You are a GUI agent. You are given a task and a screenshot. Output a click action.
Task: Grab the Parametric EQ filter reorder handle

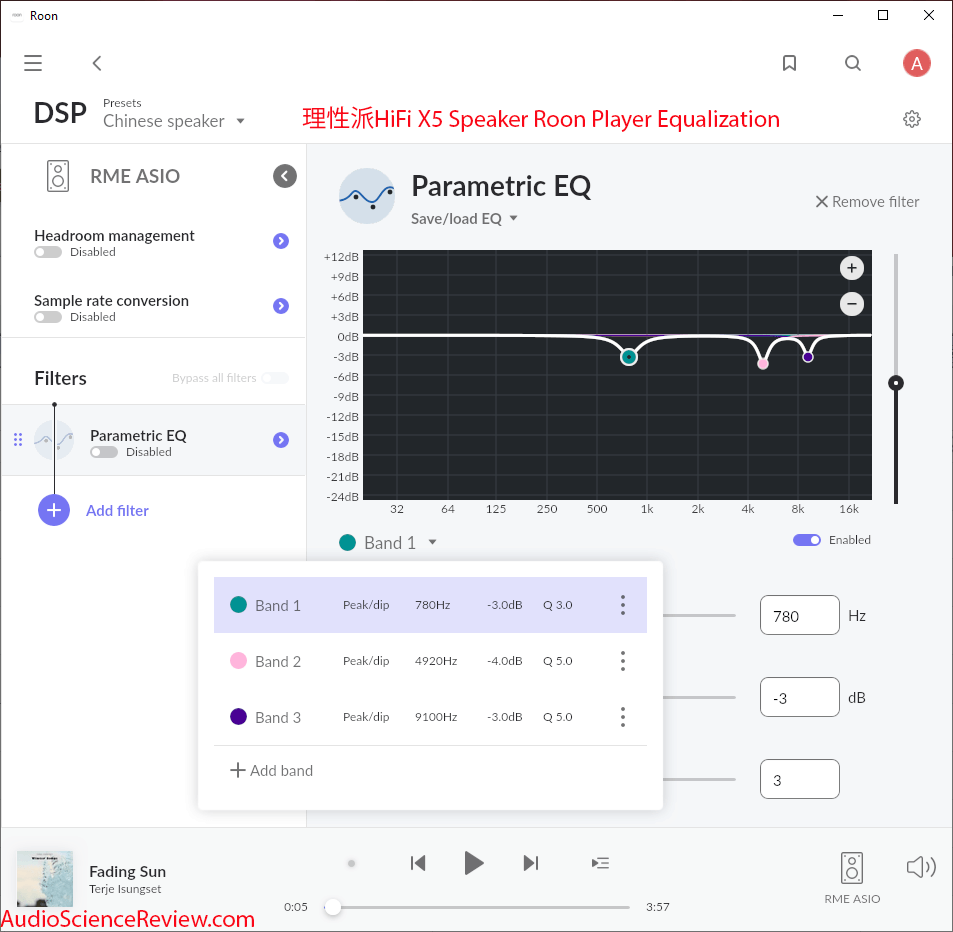click(18, 440)
